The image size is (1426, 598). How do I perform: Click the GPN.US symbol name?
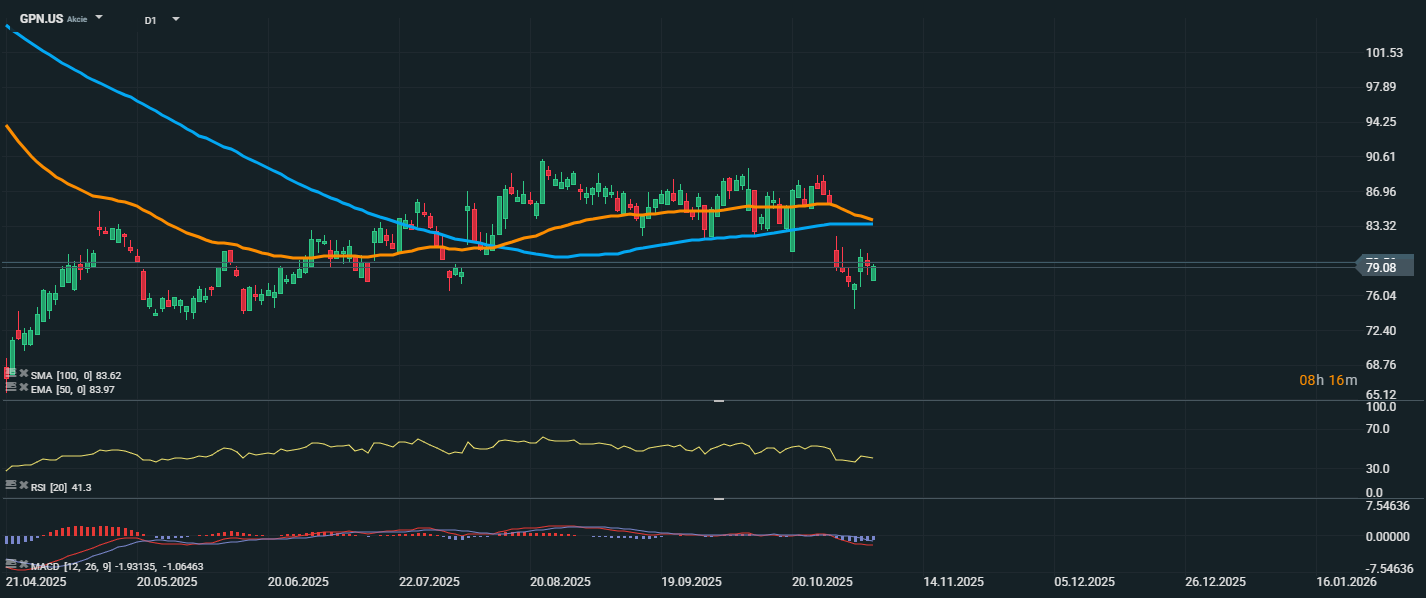41,19
